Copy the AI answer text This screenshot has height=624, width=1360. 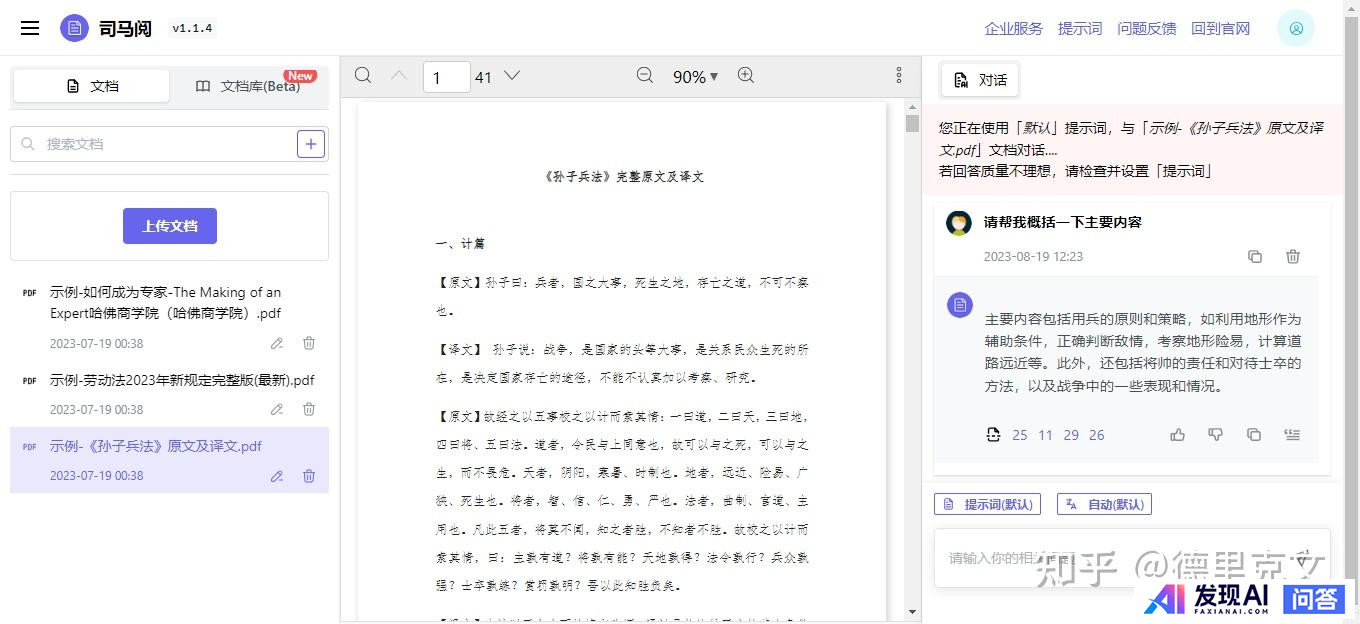pyautogui.click(x=1253, y=435)
